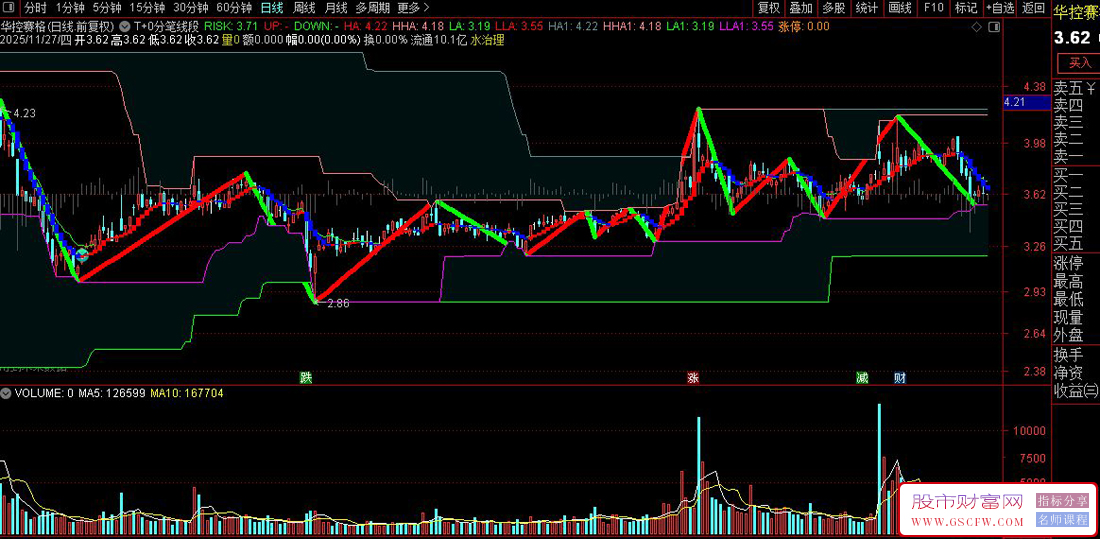
Task: Toggle the left sidebar panel icon
Action: coord(8,8)
